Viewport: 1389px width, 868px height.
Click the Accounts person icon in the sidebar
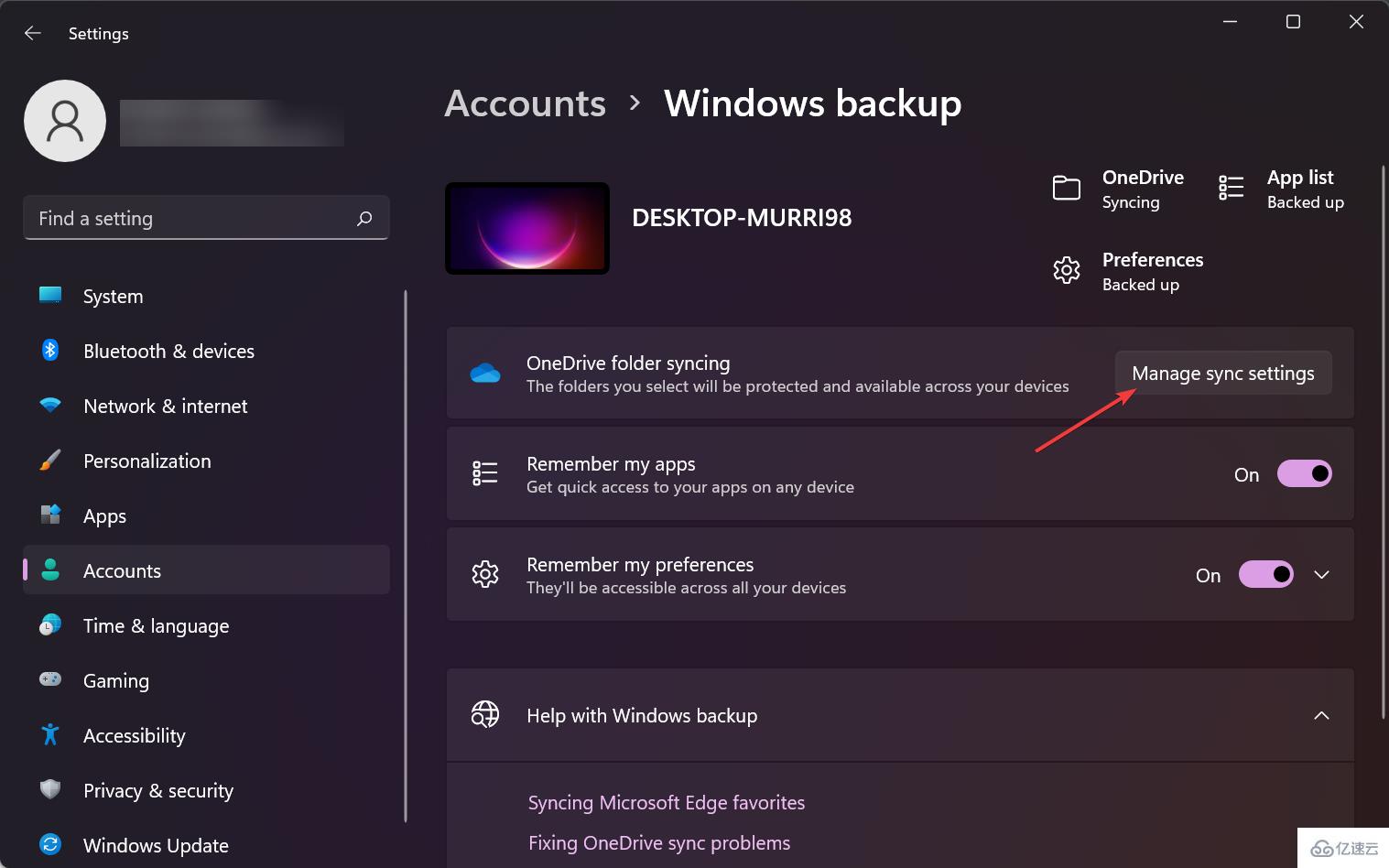tap(50, 570)
